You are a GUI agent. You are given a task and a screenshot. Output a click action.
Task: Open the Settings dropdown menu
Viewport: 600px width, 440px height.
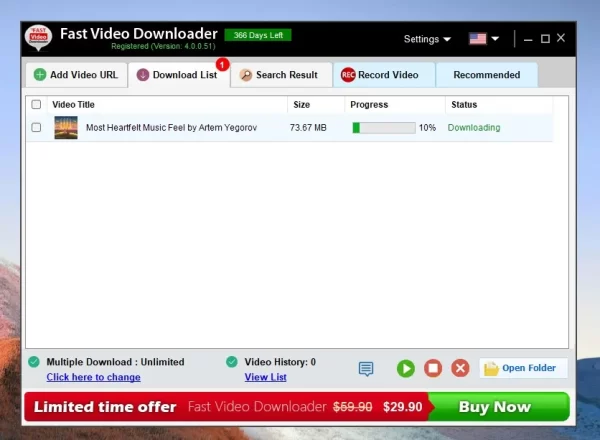click(427, 39)
